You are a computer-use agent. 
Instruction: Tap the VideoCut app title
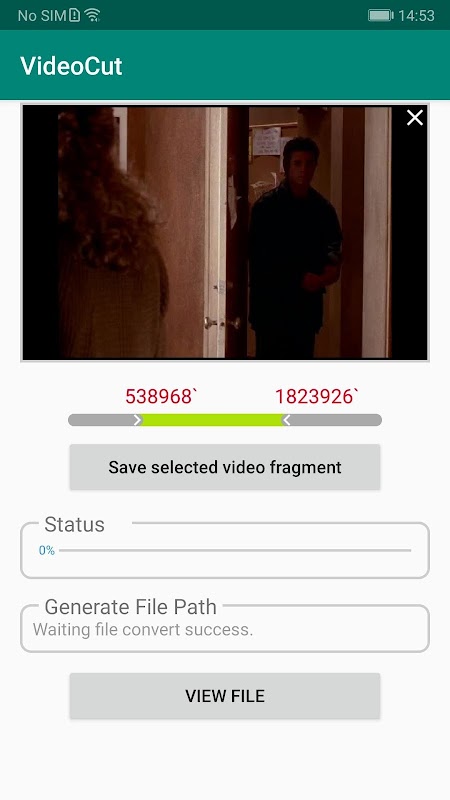pyautogui.click(x=71, y=66)
